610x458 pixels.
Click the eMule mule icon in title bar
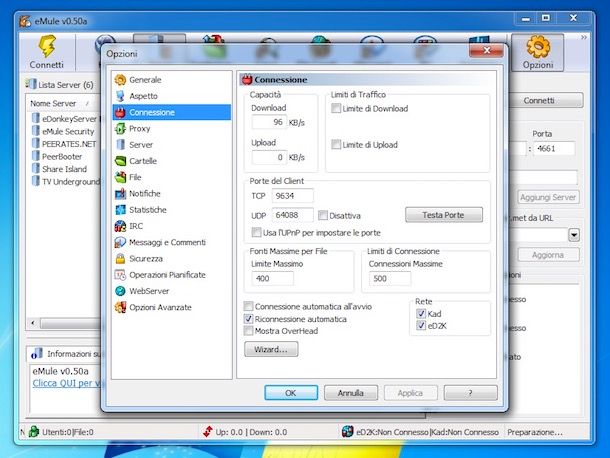click(25, 21)
